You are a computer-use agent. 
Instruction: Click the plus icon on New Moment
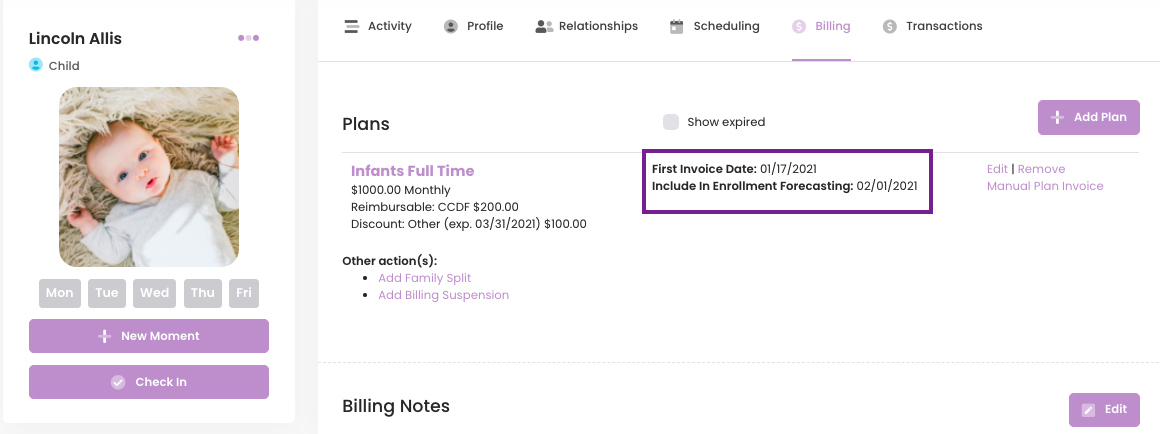pos(105,336)
